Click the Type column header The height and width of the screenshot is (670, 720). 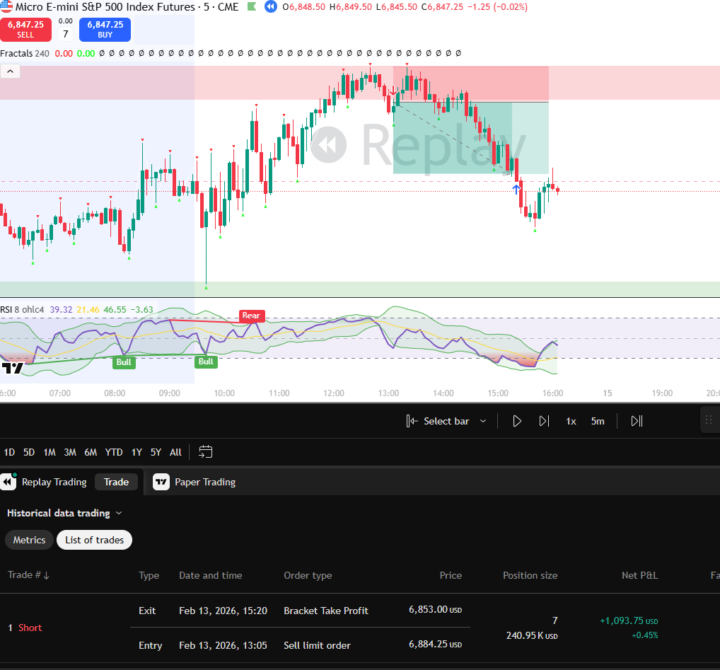click(x=149, y=575)
